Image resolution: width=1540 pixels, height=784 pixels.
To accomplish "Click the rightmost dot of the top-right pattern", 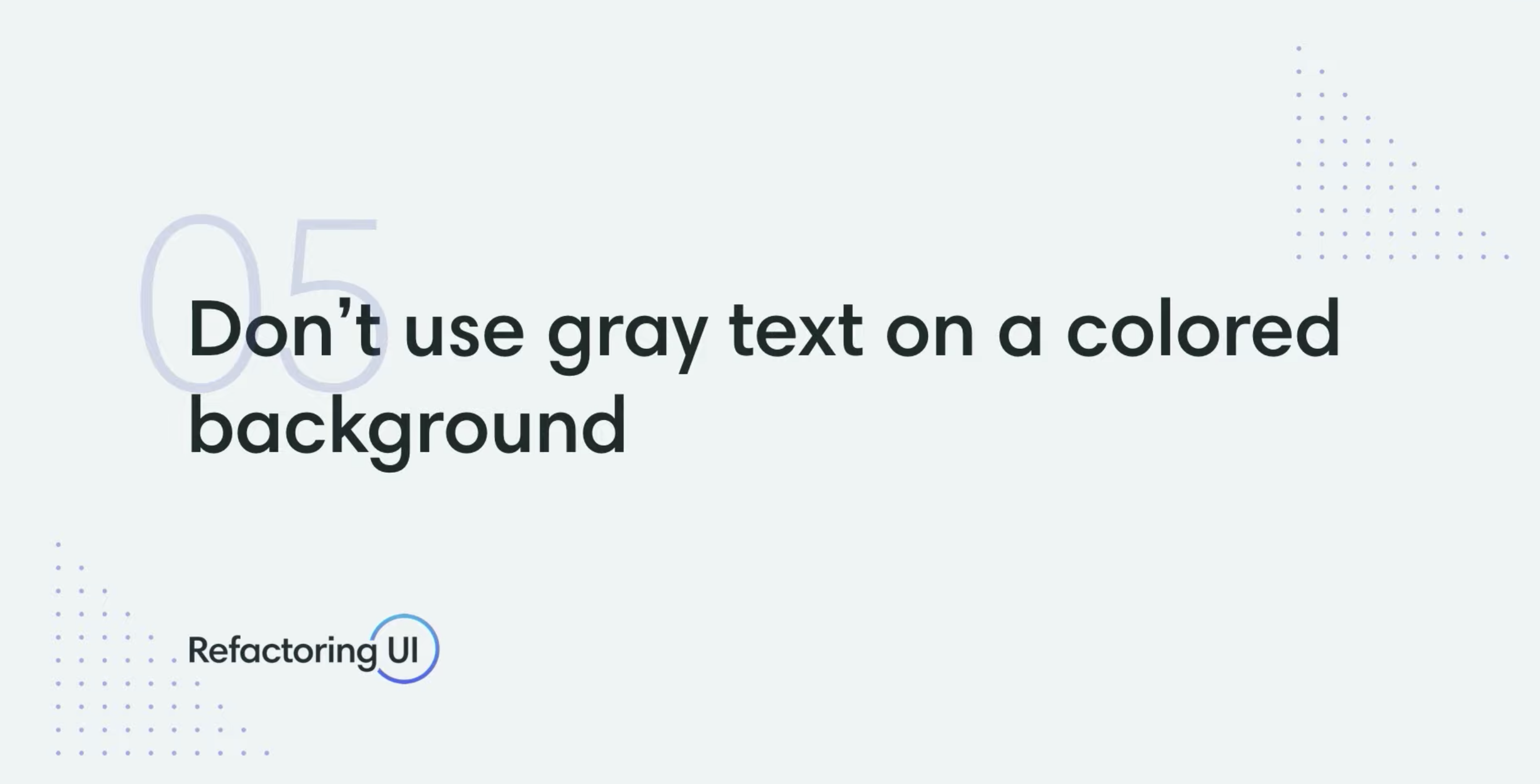I will (x=1506, y=257).
